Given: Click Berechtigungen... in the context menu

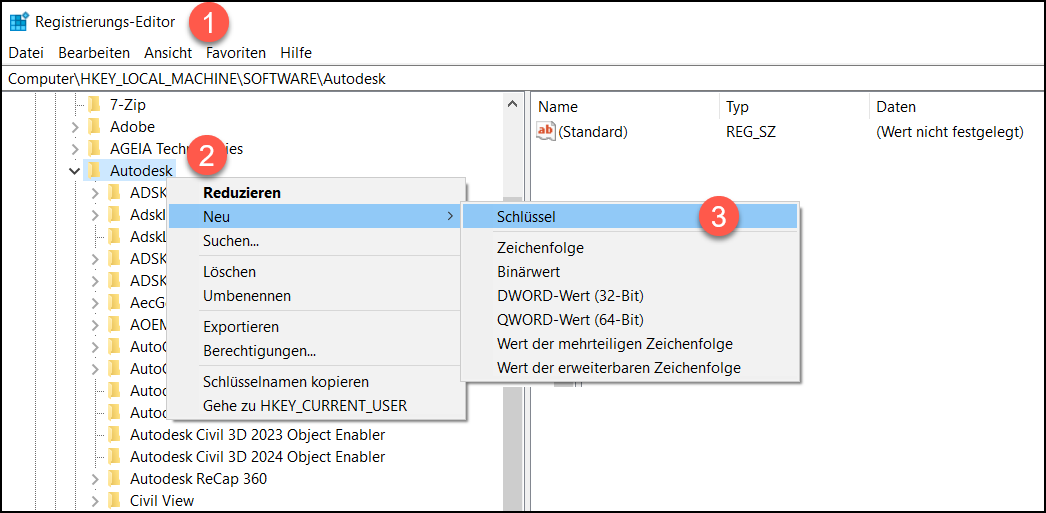Looking at the screenshot, I should click(259, 351).
